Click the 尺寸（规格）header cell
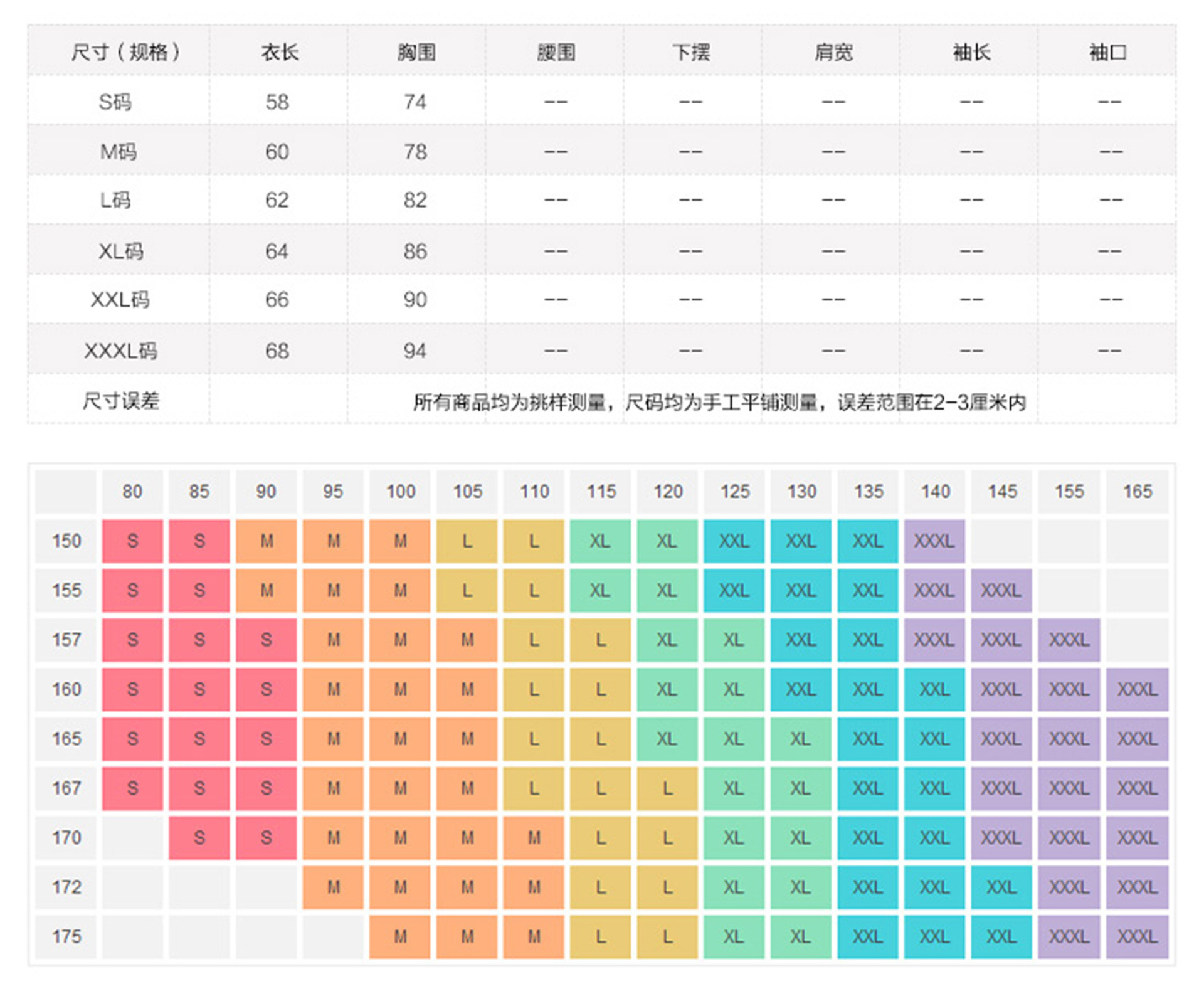 pos(125,52)
